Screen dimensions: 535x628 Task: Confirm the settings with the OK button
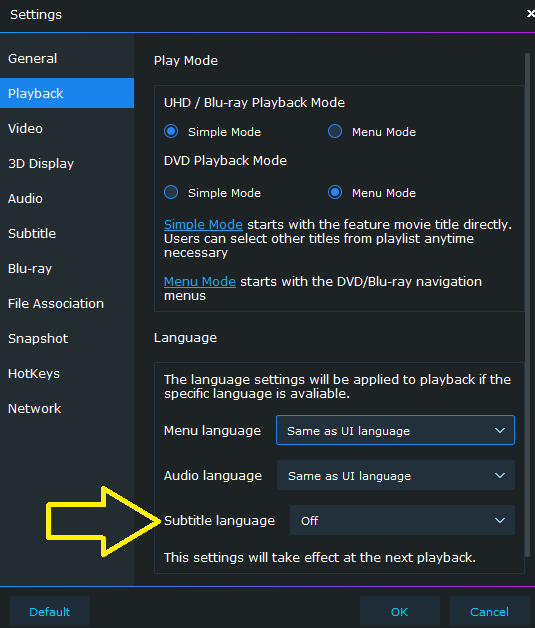[x=400, y=612]
